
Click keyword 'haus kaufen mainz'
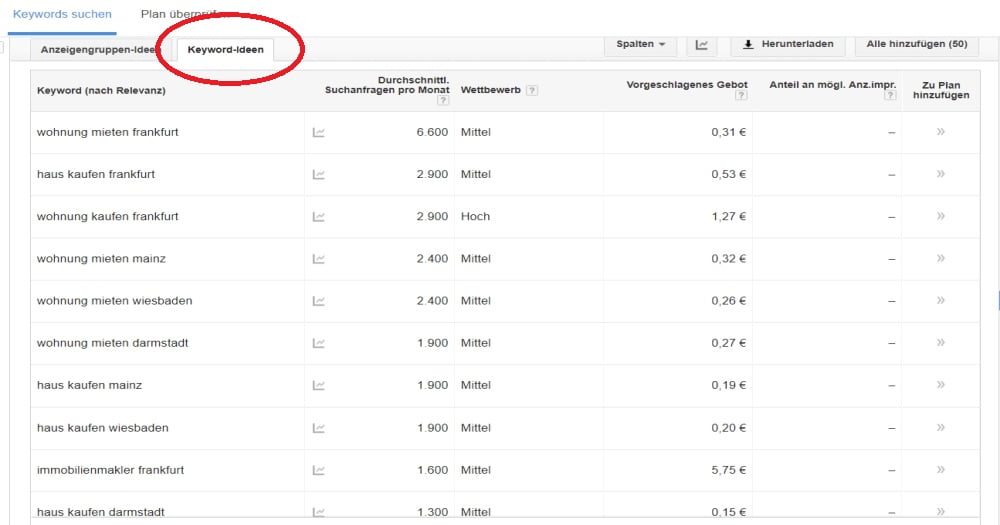pos(89,385)
